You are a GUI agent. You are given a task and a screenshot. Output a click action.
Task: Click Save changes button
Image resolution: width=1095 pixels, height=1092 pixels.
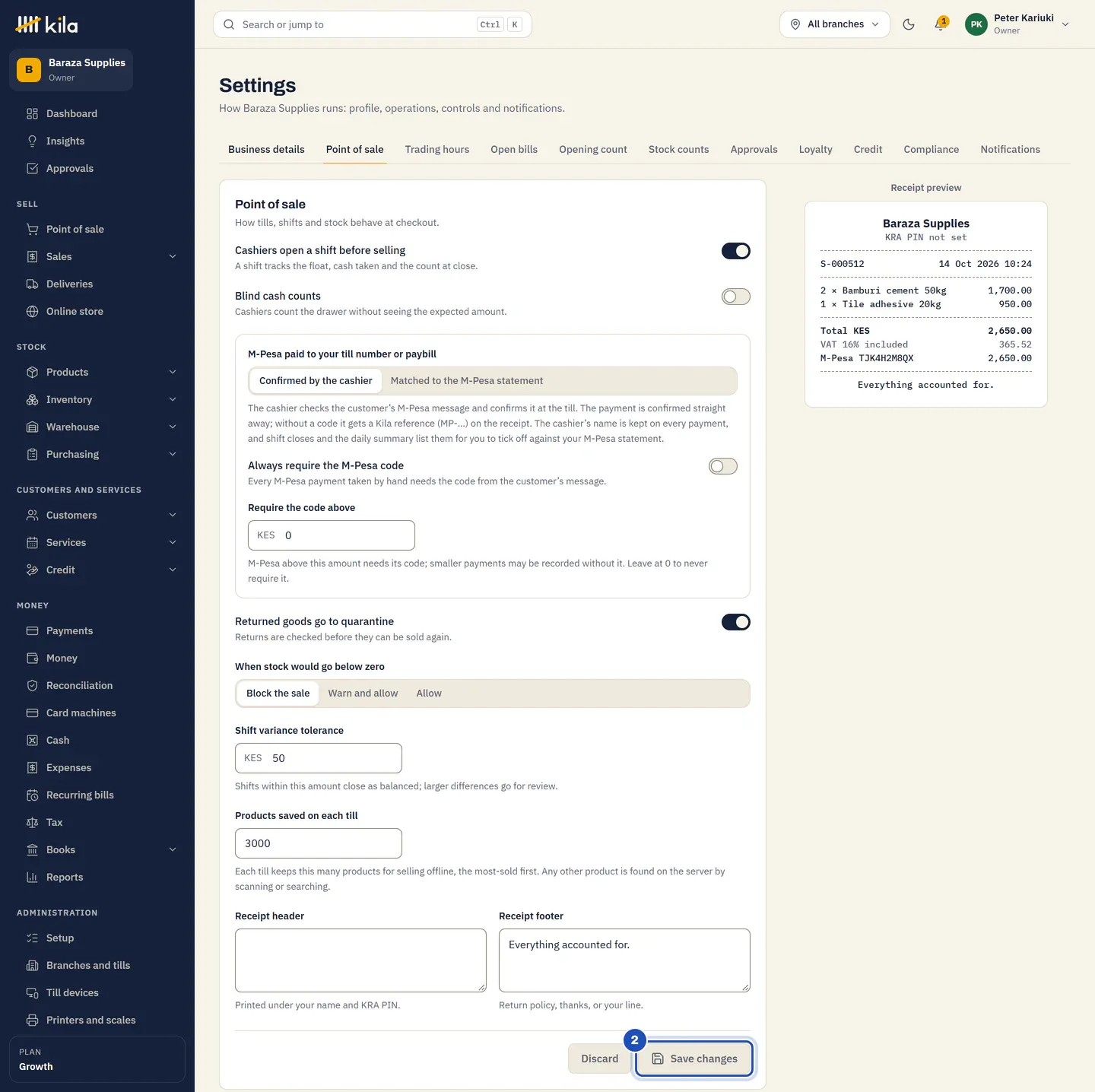[x=694, y=1059]
